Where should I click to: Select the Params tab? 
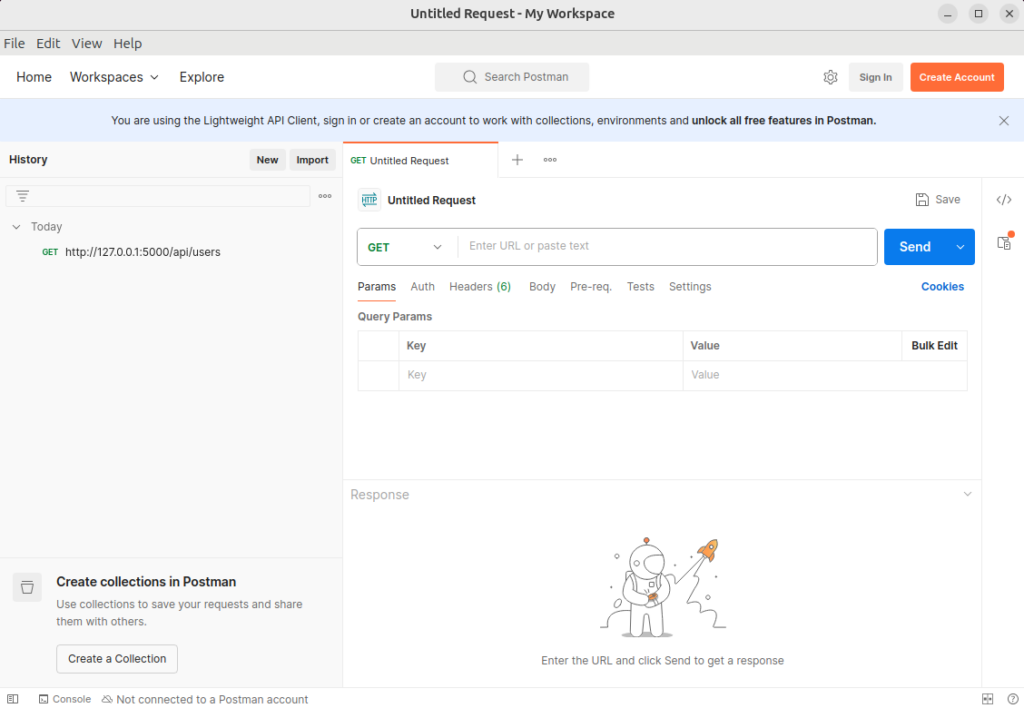tap(377, 287)
